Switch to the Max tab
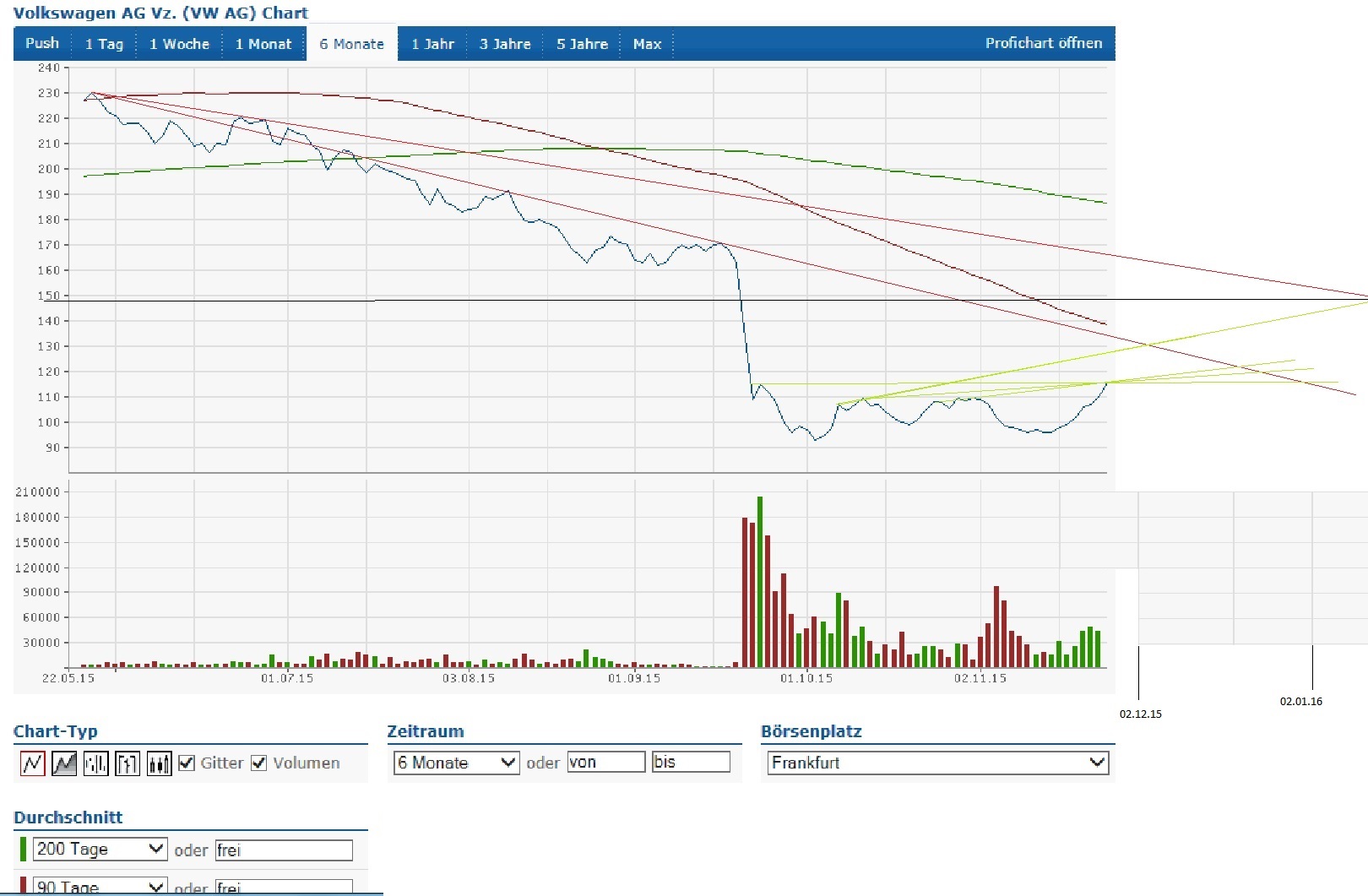Screen dimensions: 1368x896 point(647,44)
